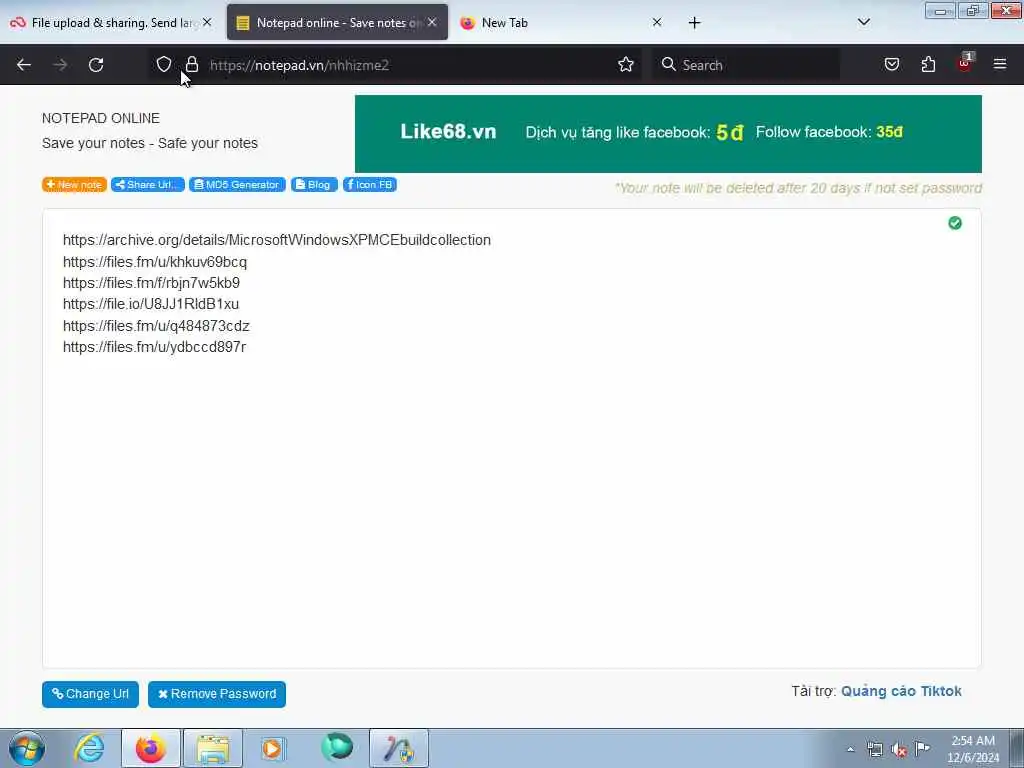The image size is (1024, 768).
Task: Click the NOTEPAD ONLINE site title
Action: click(x=101, y=118)
